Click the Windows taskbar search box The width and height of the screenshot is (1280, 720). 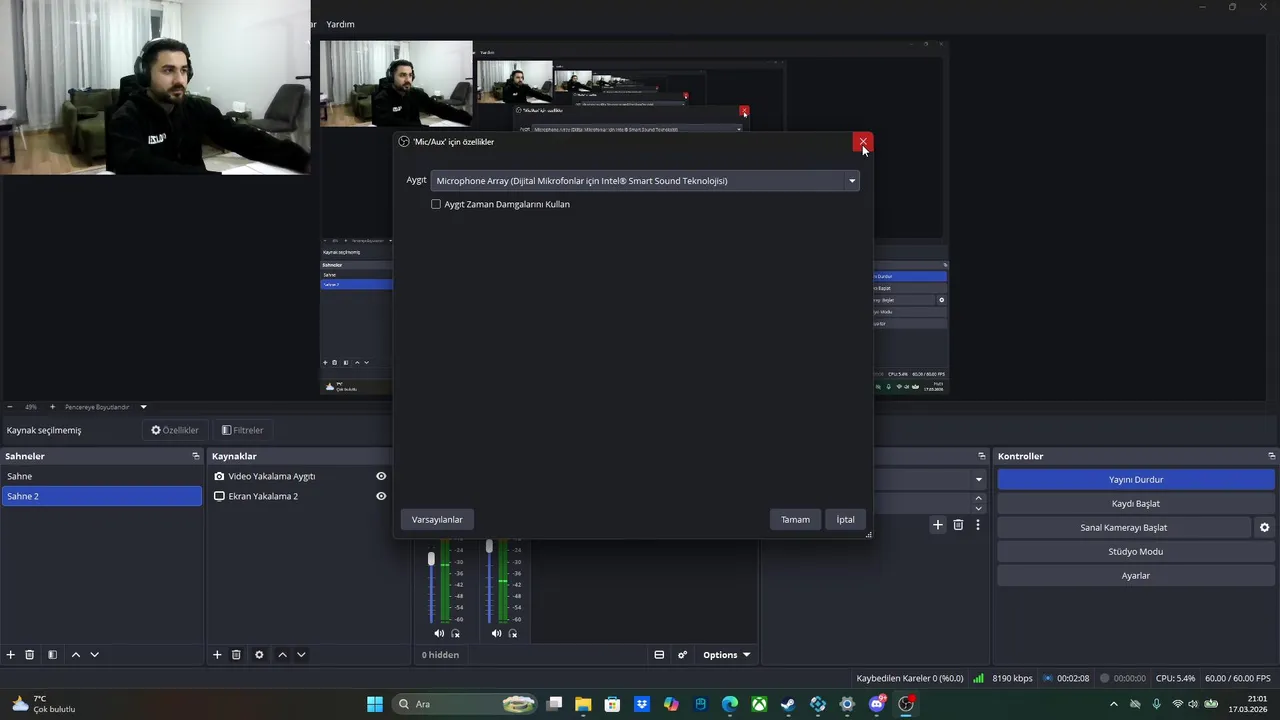pos(465,704)
